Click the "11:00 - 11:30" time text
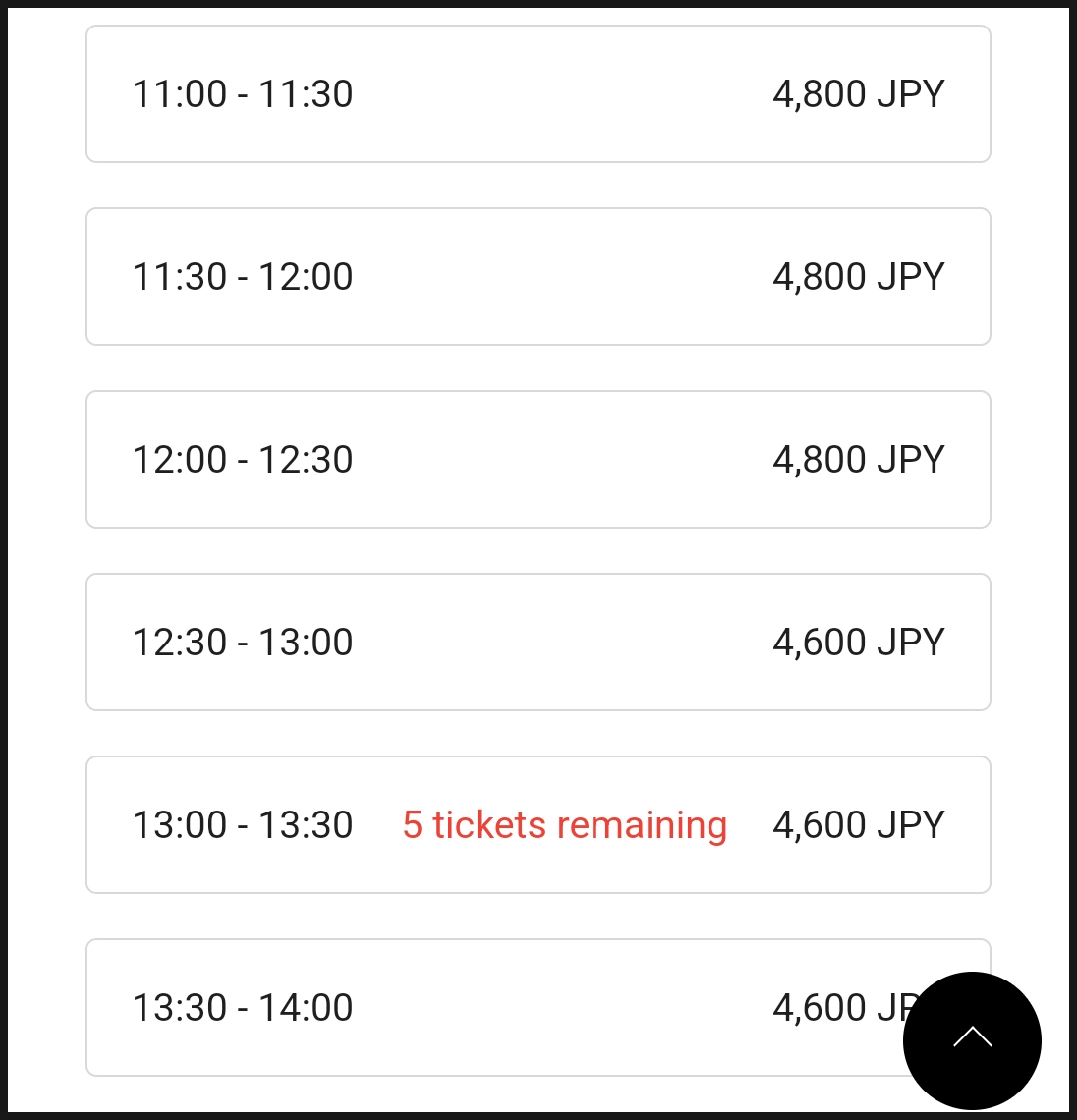 (x=243, y=94)
